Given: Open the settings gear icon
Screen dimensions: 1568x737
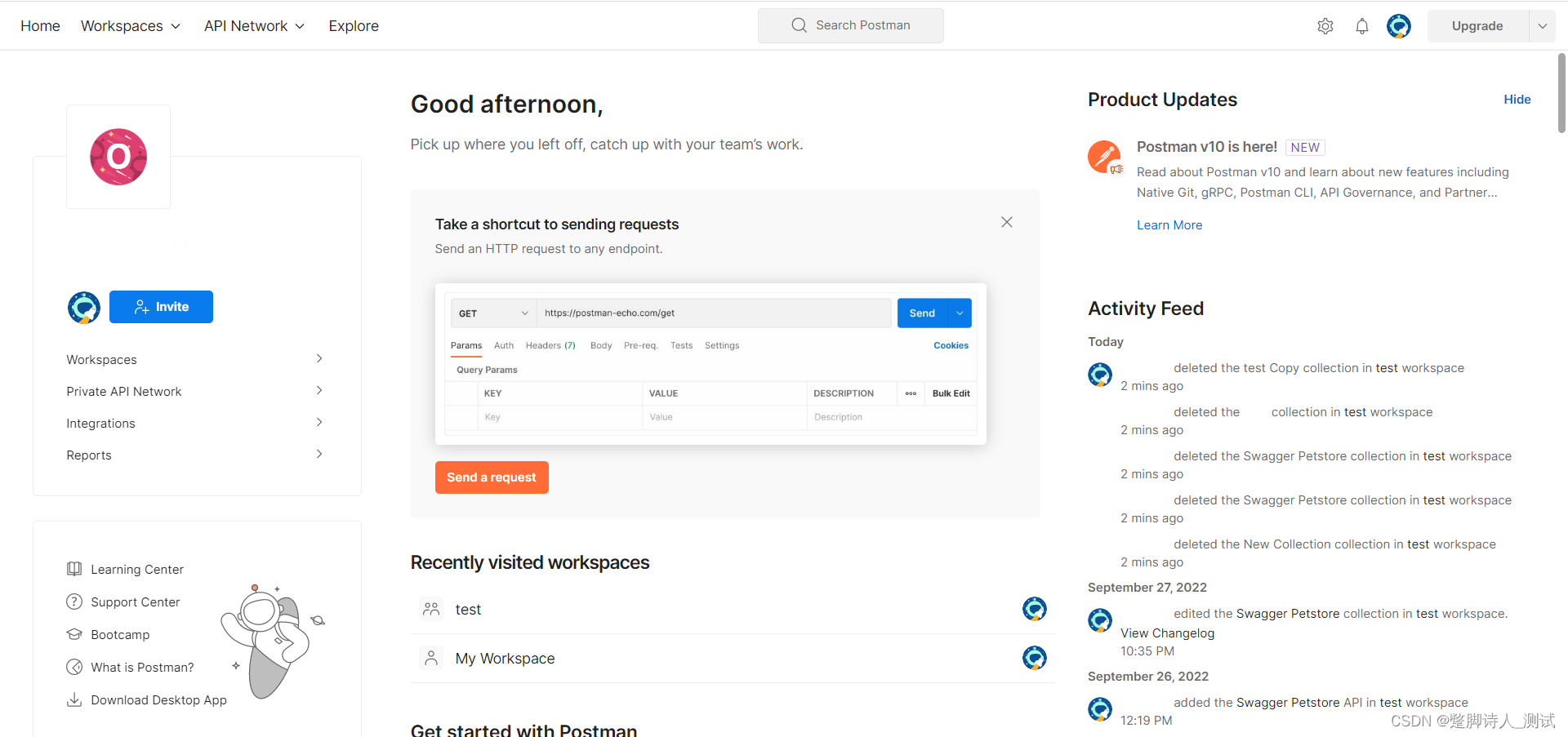Looking at the screenshot, I should click(1325, 25).
